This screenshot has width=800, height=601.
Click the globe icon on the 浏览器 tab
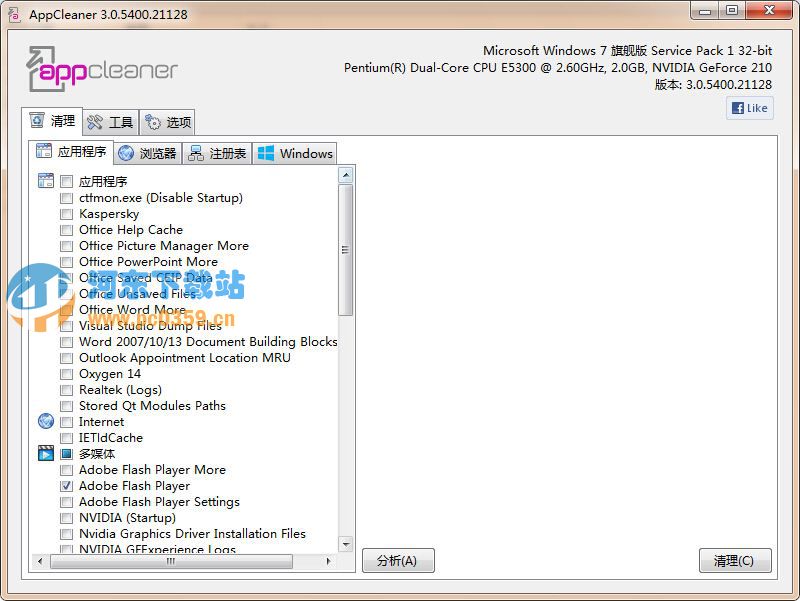coord(126,153)
